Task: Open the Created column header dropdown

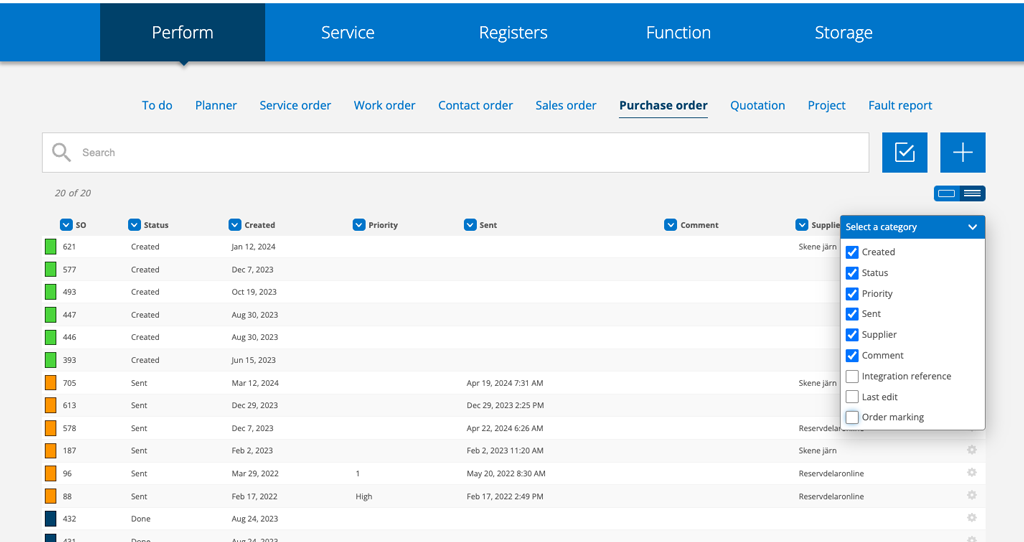Action: [x=235, y=225]
